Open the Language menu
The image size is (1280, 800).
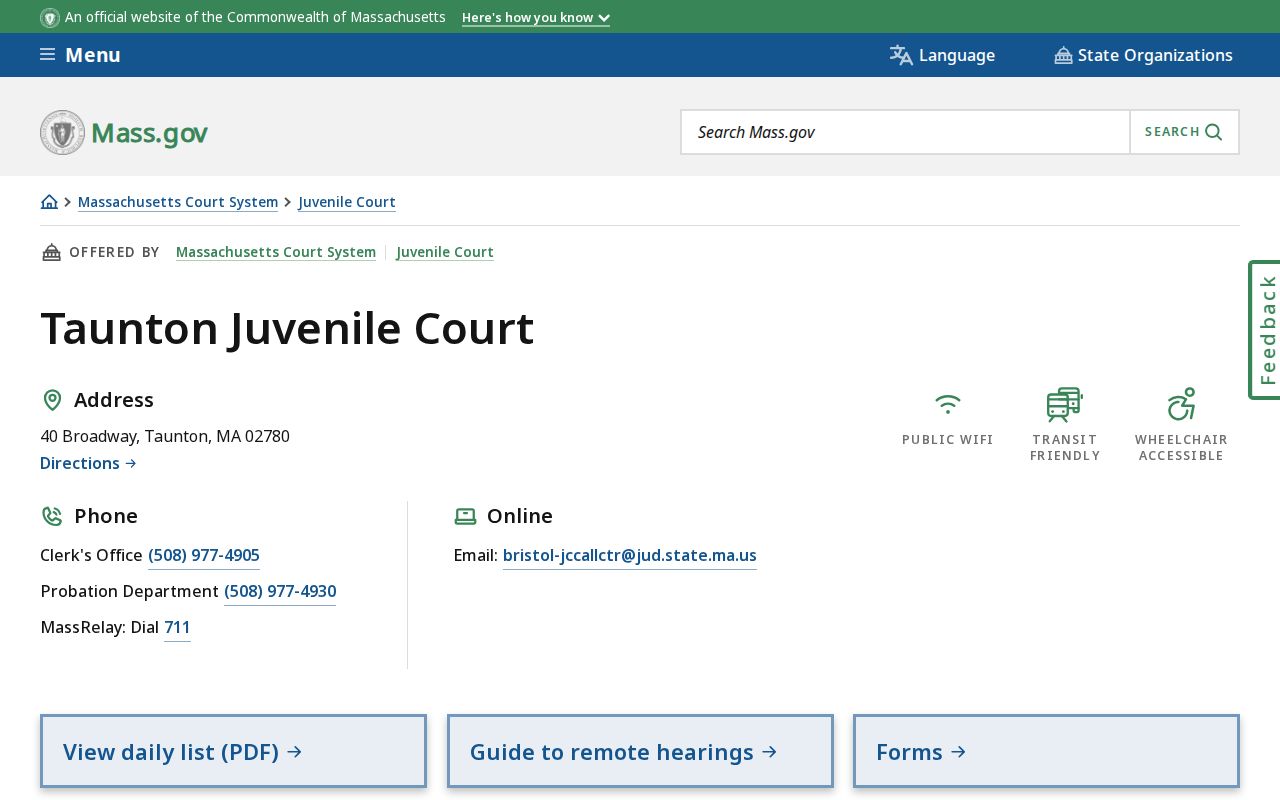coord(942,55)
